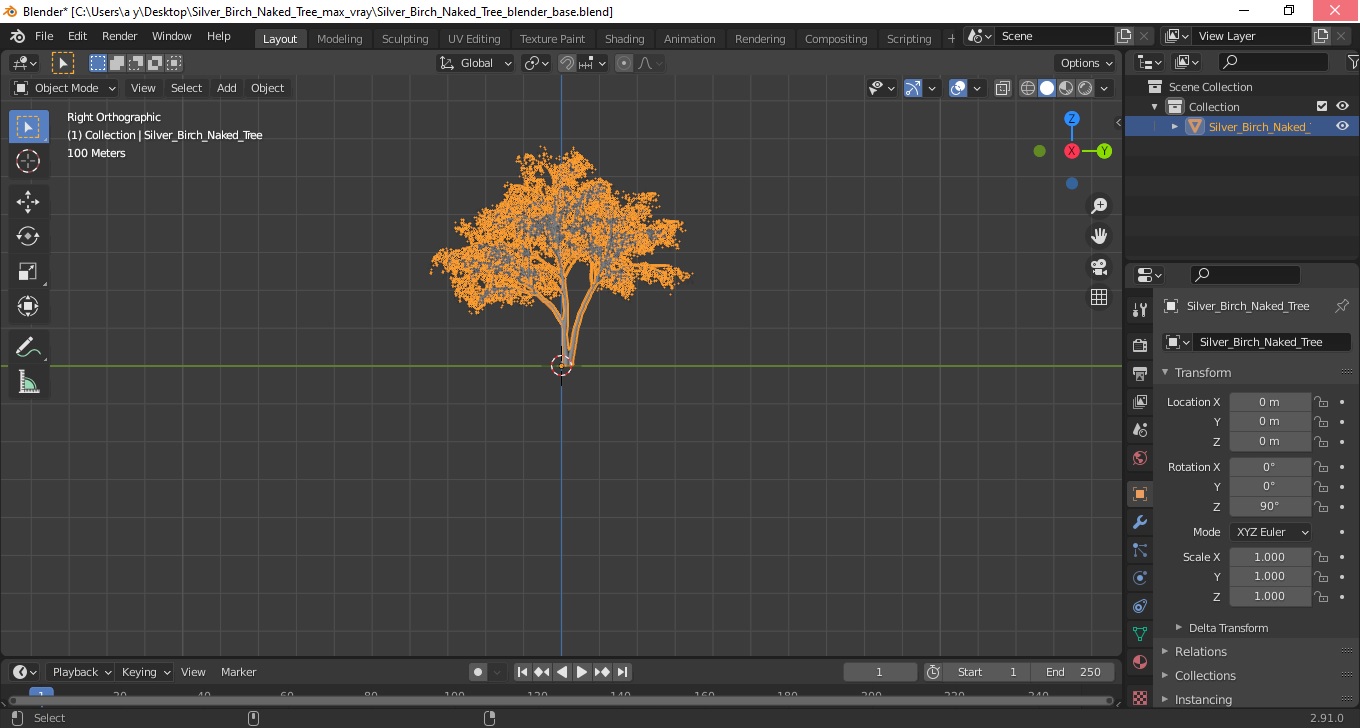
Task: Open View Layer properties tab
Action: pos(1139,402)
